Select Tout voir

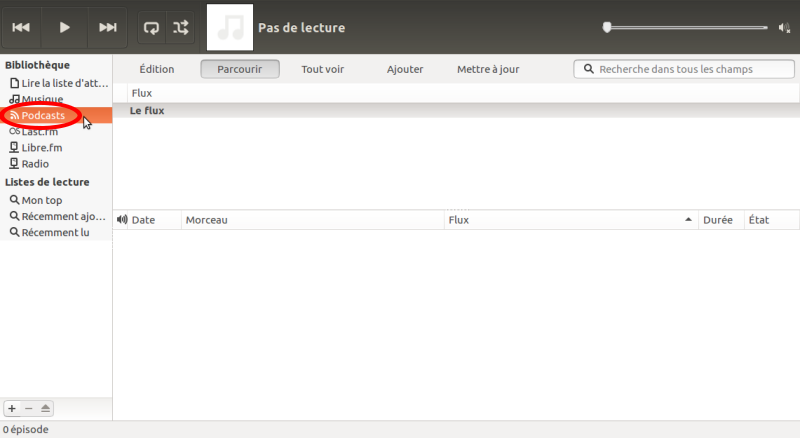click(322, 69)
